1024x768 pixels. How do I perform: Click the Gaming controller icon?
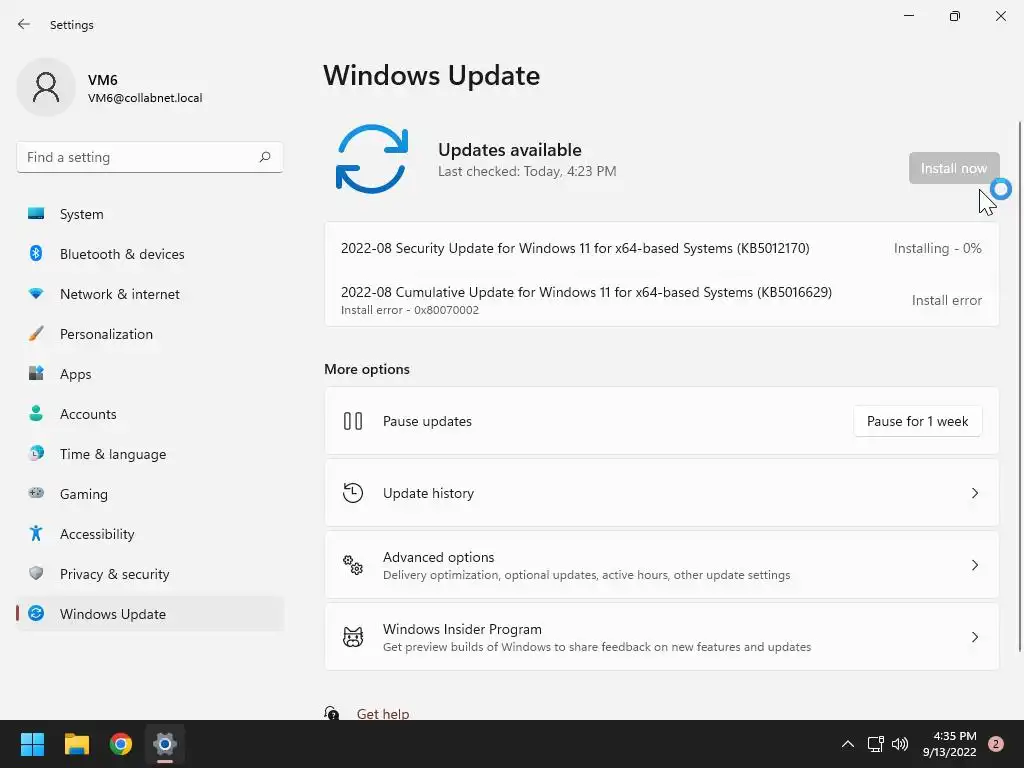(x=36, y=493)
